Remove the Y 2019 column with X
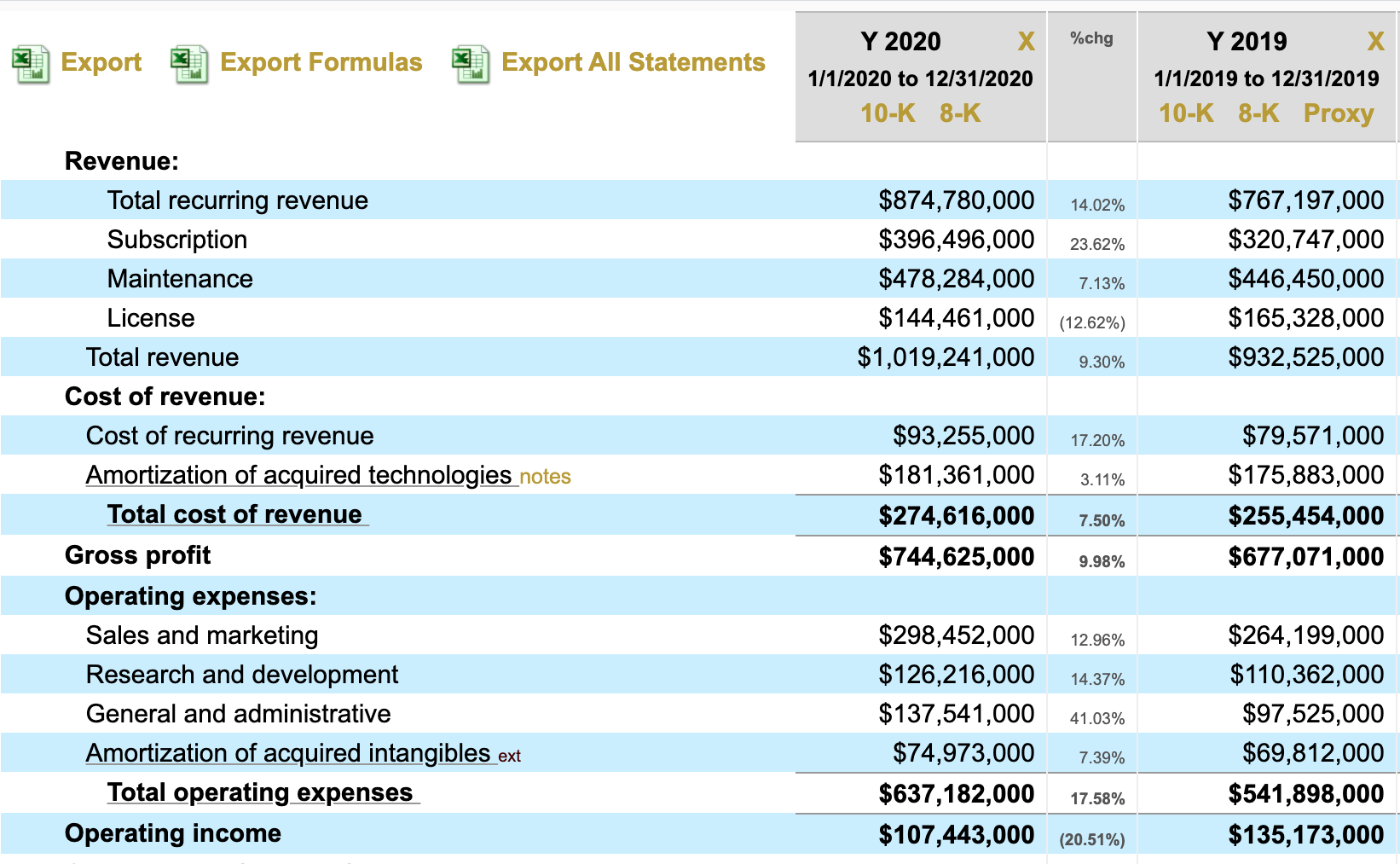This screenshot has height=864, width=1400. click(x=1375, y=41)
